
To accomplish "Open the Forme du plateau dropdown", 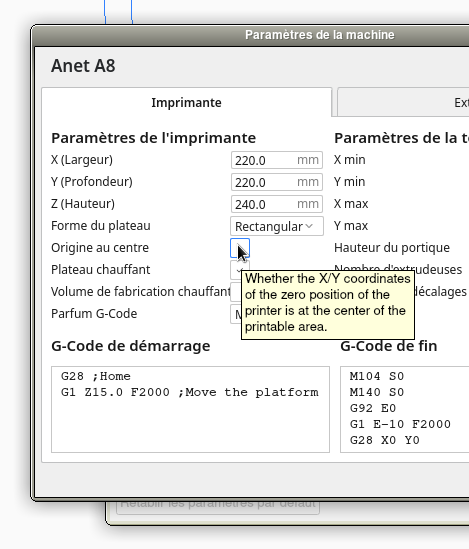I will coord(276,226).
